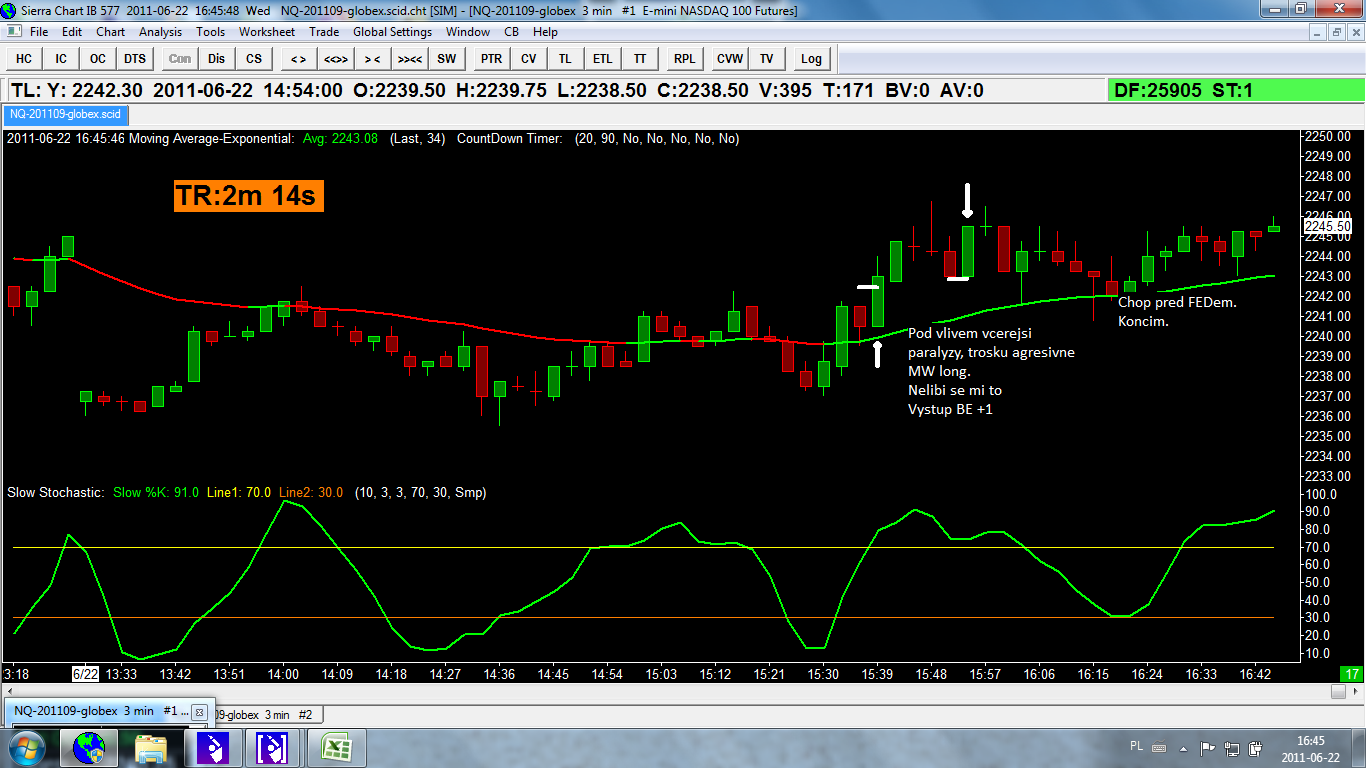Click the CVW toolbar button

[730, 59]
